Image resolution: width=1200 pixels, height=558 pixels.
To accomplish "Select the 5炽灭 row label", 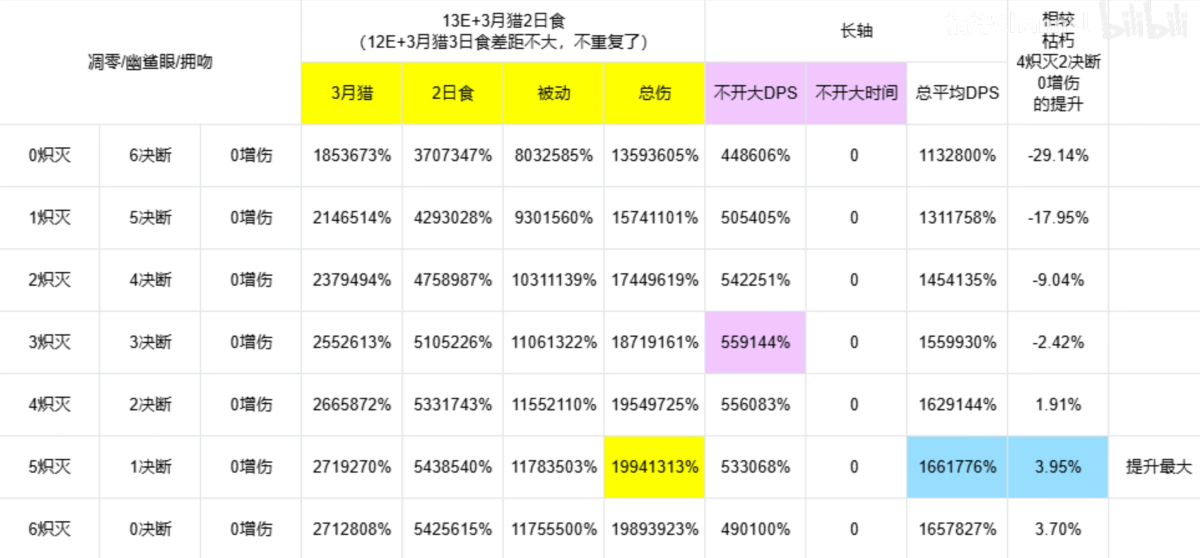I will [50, 466].
